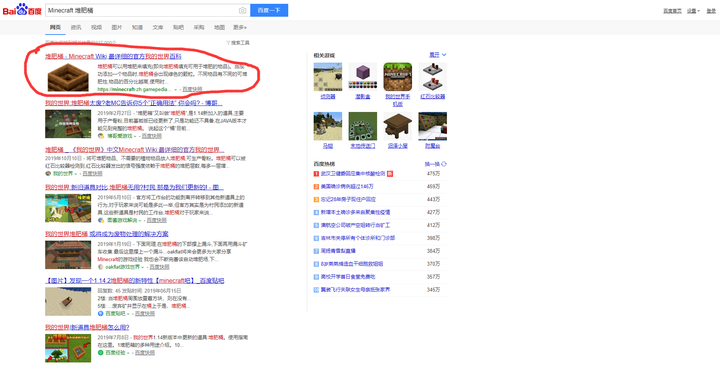Click the orange rank 3 badge in hot list
720x367 pixels.
click(x=316, y=200)
